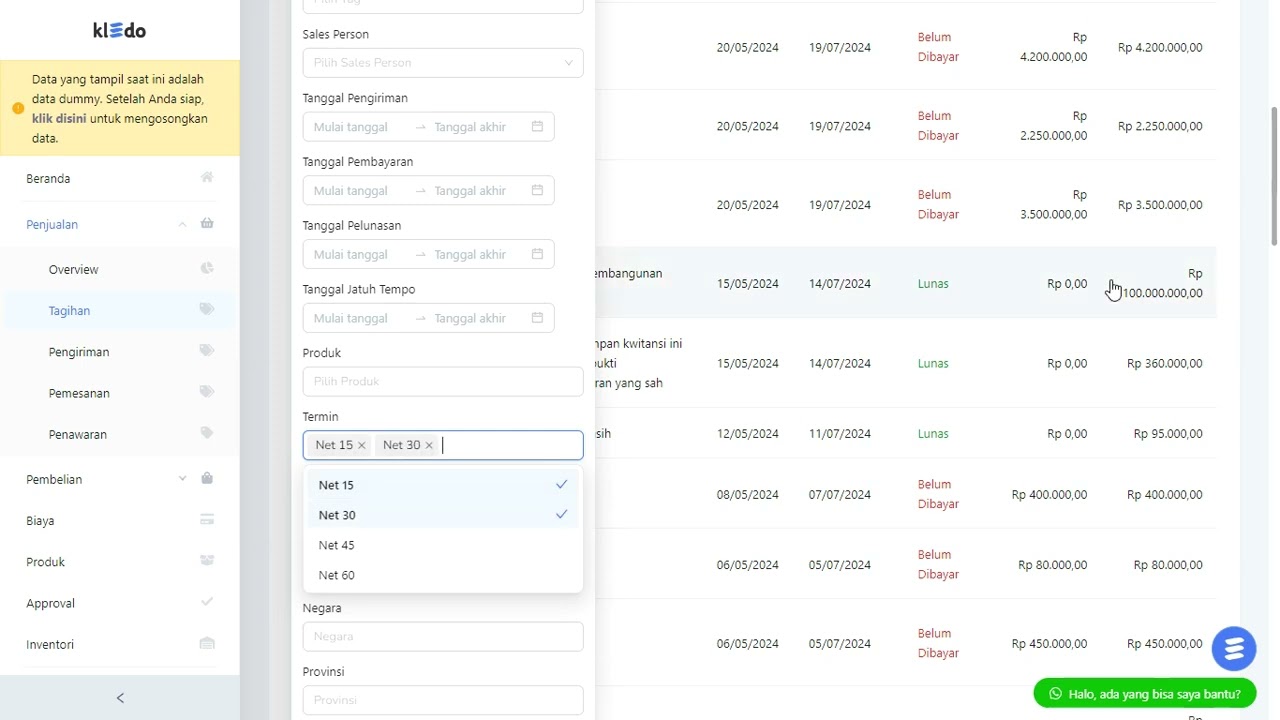
Task: Click the 'klik disini' link in notice
Action: (x=59, y=118)
